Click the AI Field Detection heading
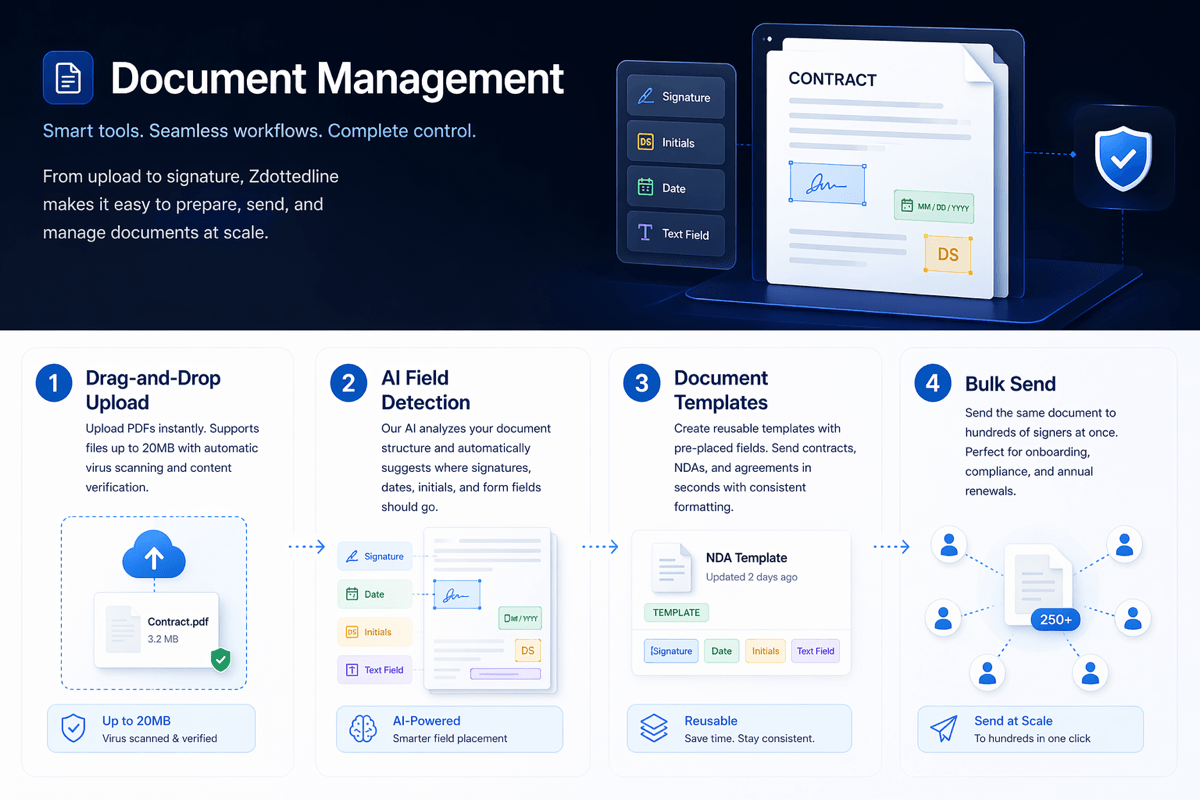The image size is (1200, 800). [x=425, y=390]
